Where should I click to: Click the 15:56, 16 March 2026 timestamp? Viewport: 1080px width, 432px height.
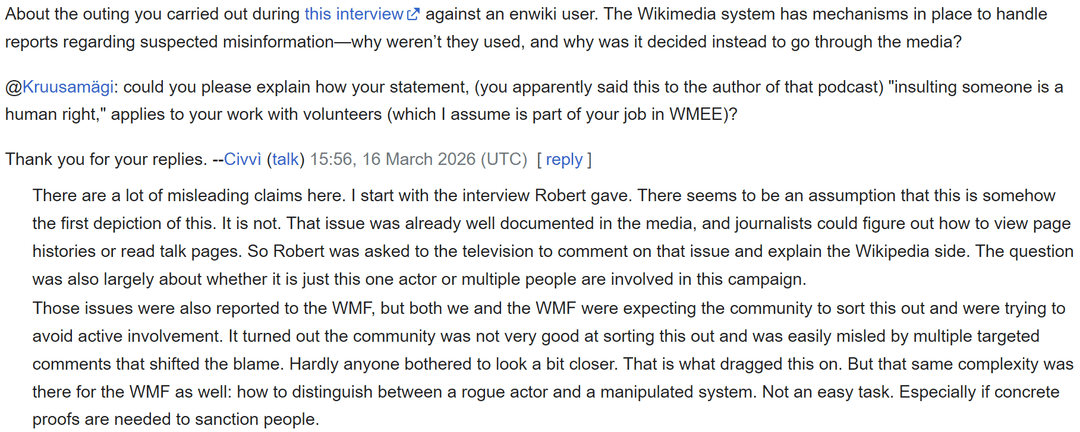tap(418, 159)
